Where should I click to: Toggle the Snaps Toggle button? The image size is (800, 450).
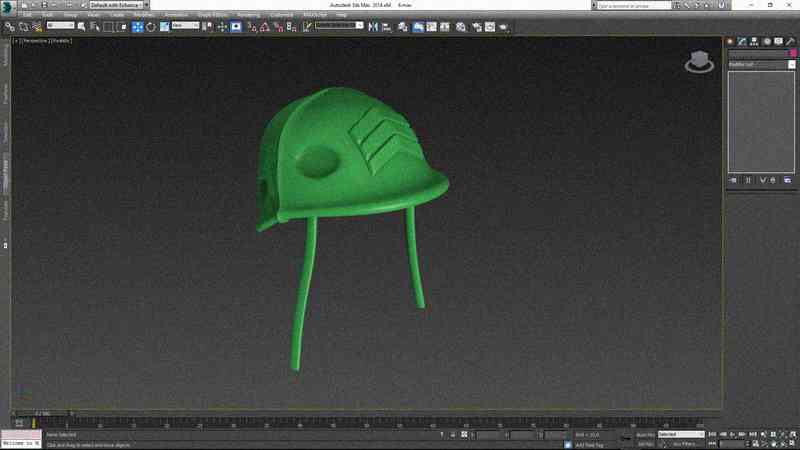point(252,27)
